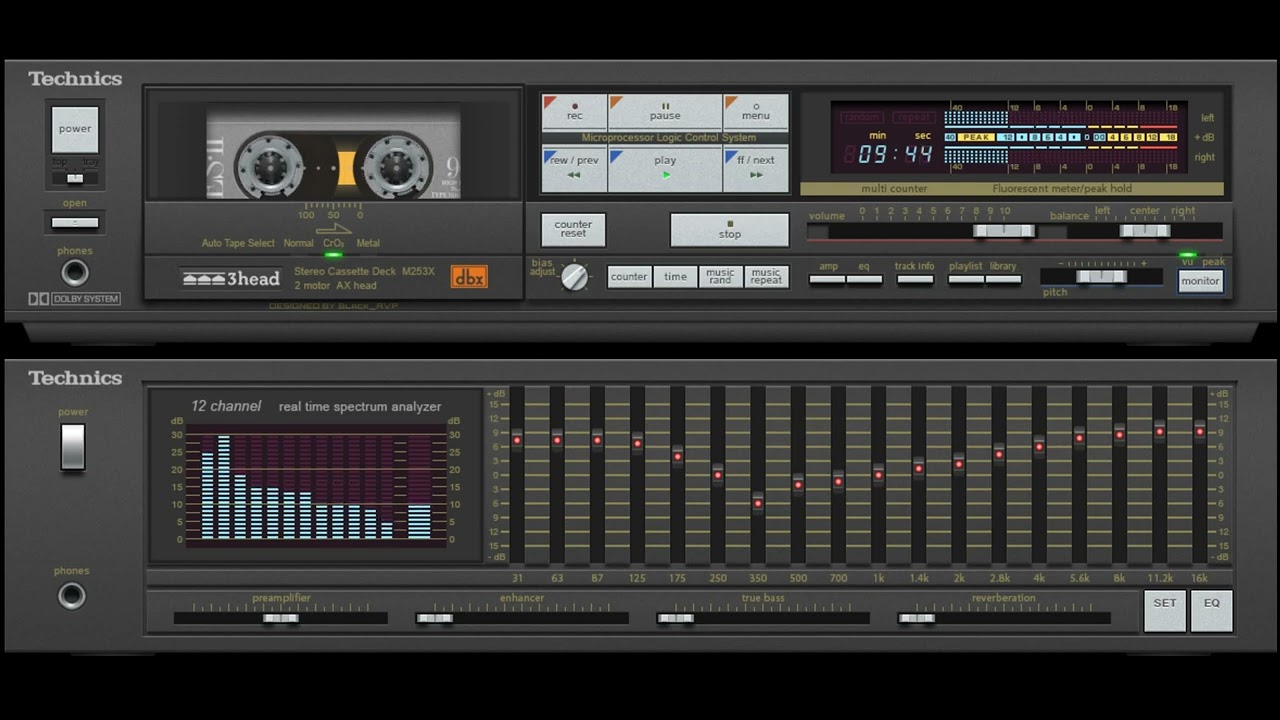Flip the equalizer power switch

tap(73, 447)
